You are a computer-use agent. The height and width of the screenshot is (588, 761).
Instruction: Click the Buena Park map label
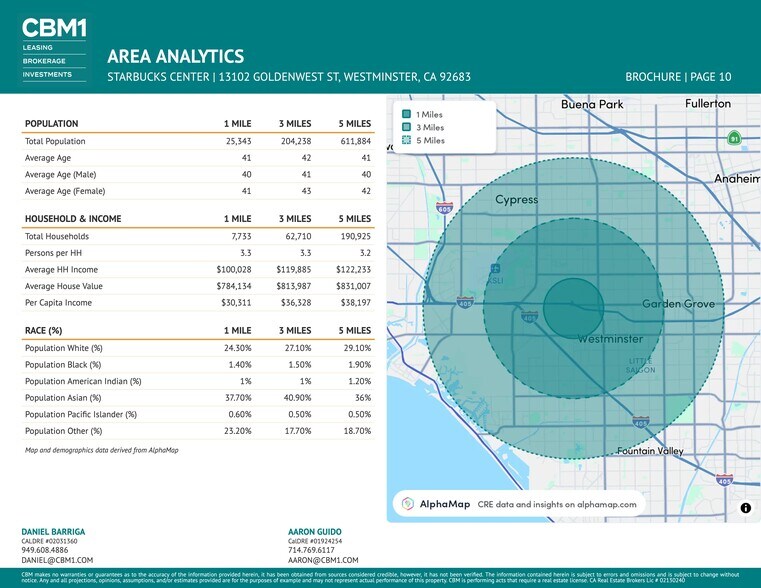tap(592, 104)
